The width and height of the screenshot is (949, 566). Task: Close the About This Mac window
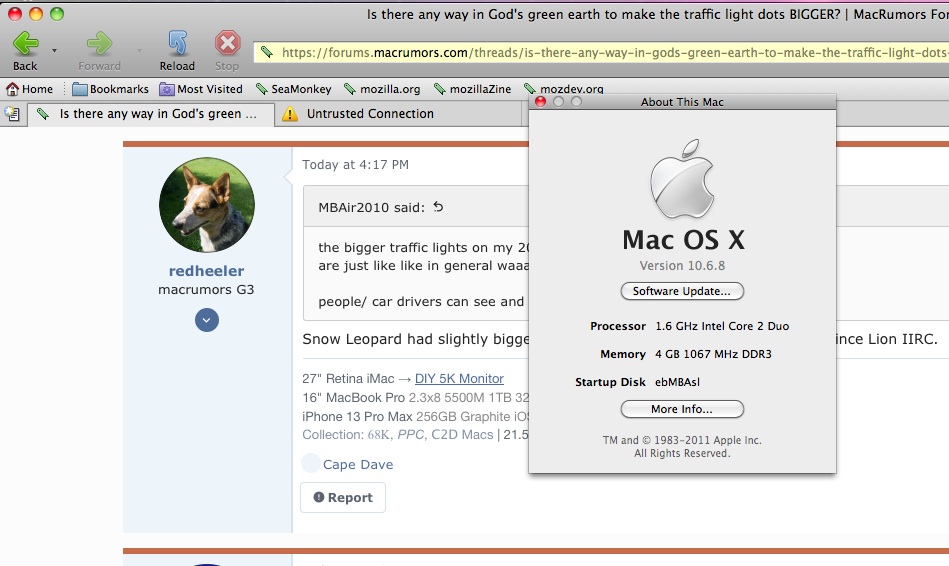pos(540,102)
